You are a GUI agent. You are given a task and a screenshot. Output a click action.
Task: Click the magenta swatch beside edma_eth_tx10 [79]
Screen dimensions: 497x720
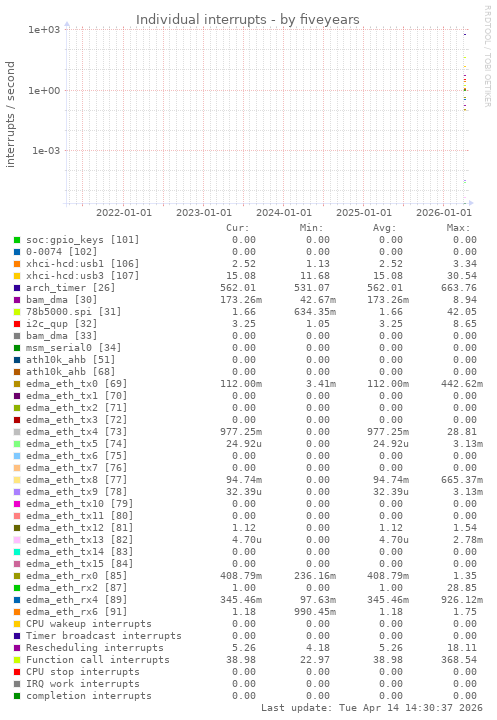pyautogui.click(x=17, y=504)
